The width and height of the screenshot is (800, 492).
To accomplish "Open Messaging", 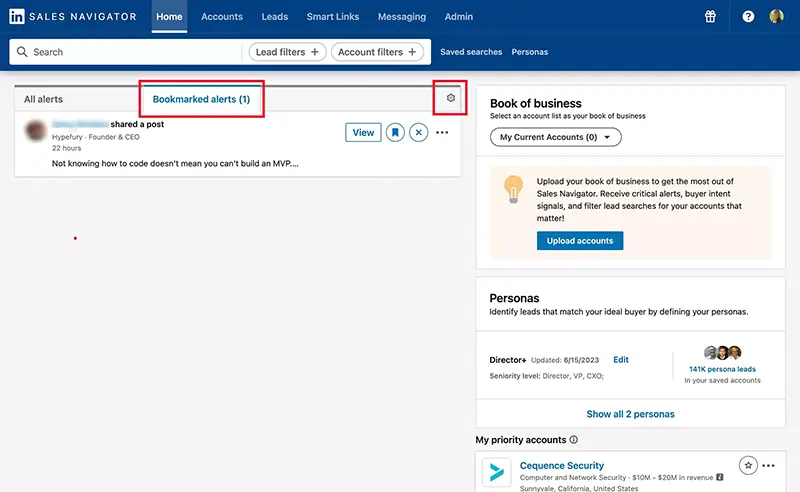I will [402, 16].
